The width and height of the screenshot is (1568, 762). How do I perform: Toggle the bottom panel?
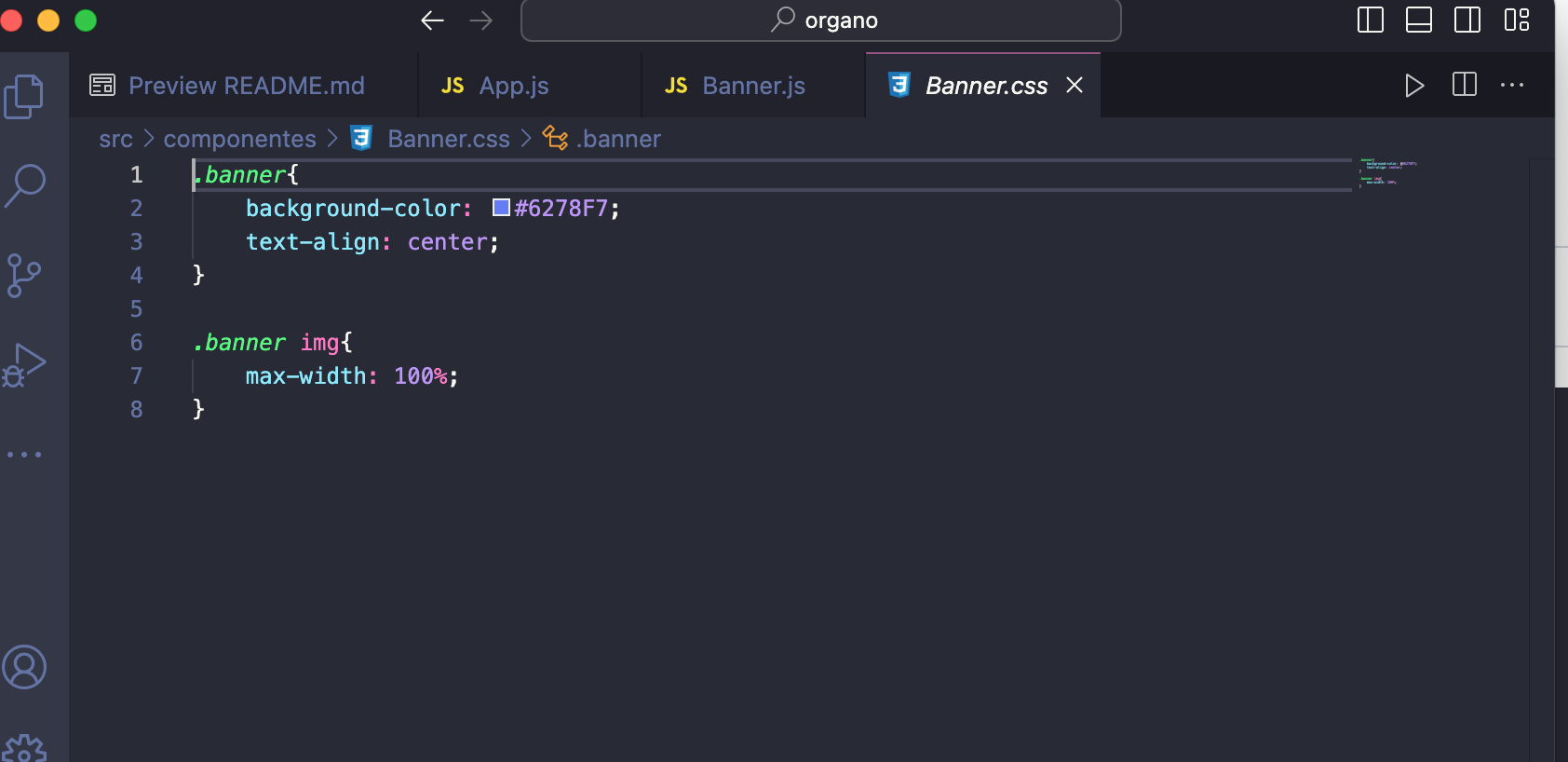click(x=1419, y=20)
